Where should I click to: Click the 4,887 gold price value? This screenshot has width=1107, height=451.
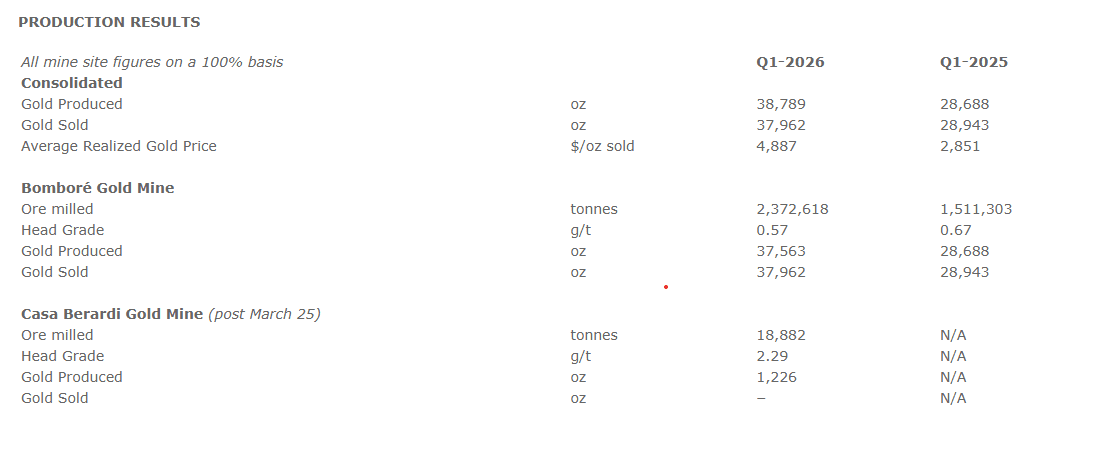pyautogui.click(x=776, y=146)
